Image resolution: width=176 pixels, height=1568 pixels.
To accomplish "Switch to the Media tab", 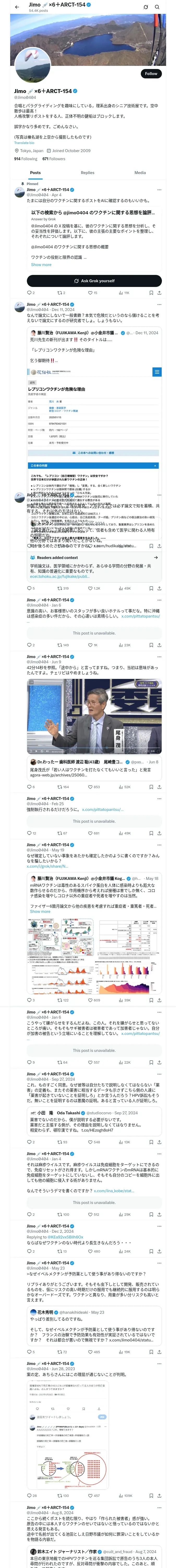I will point(140,172).
